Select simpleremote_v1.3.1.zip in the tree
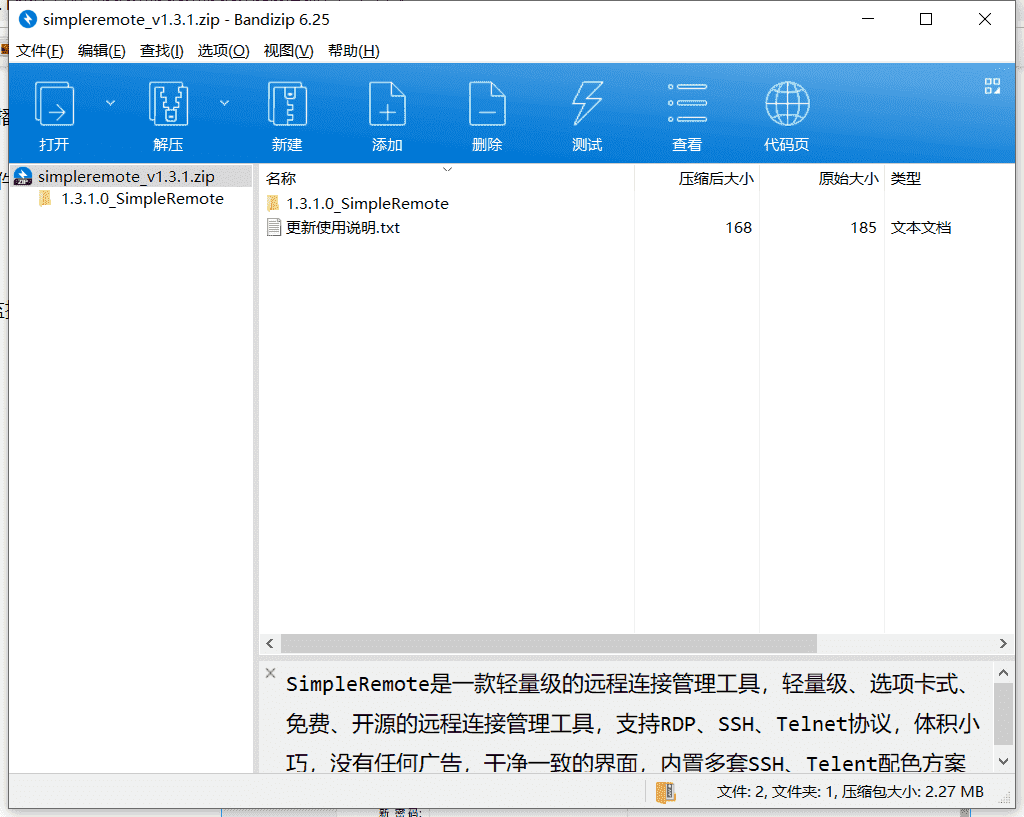Viewport: 1024px width, 817px height. (126, 177)
